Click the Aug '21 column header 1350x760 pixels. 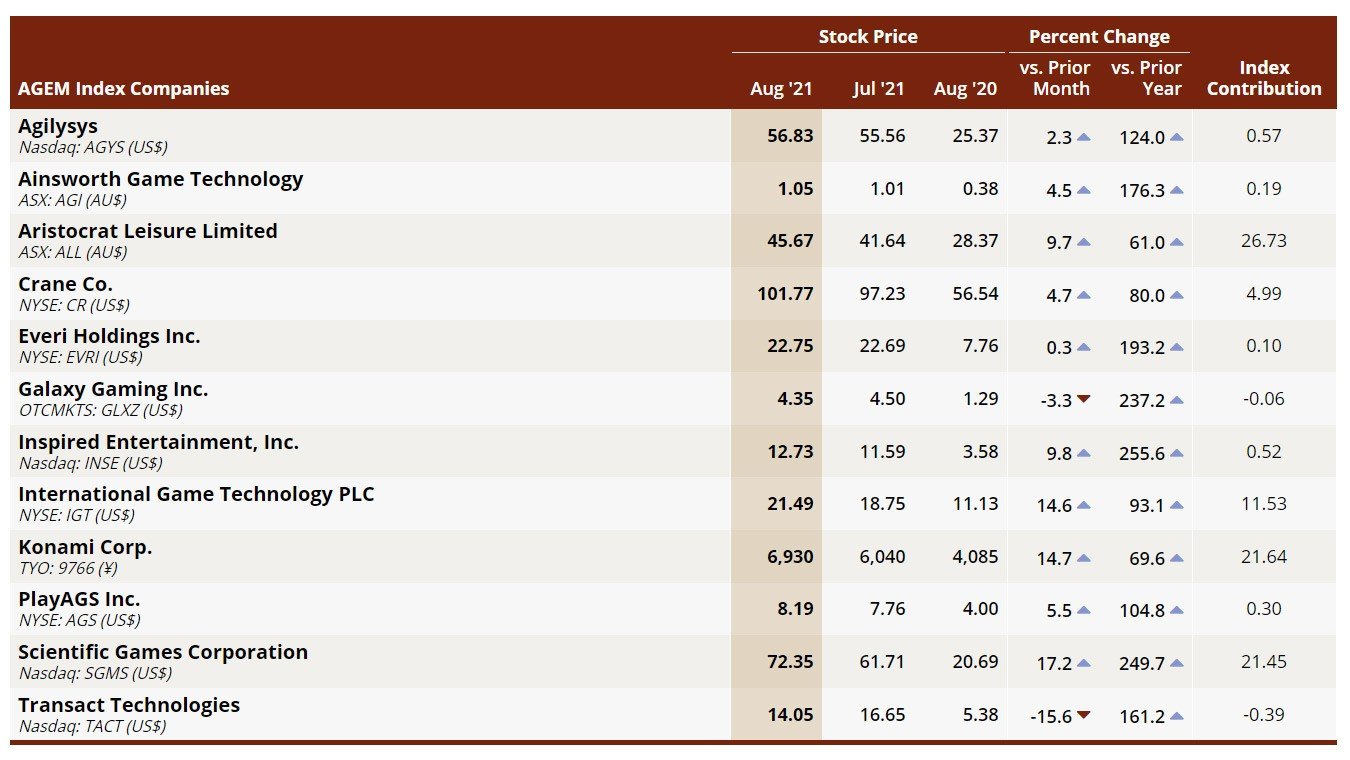781,89
